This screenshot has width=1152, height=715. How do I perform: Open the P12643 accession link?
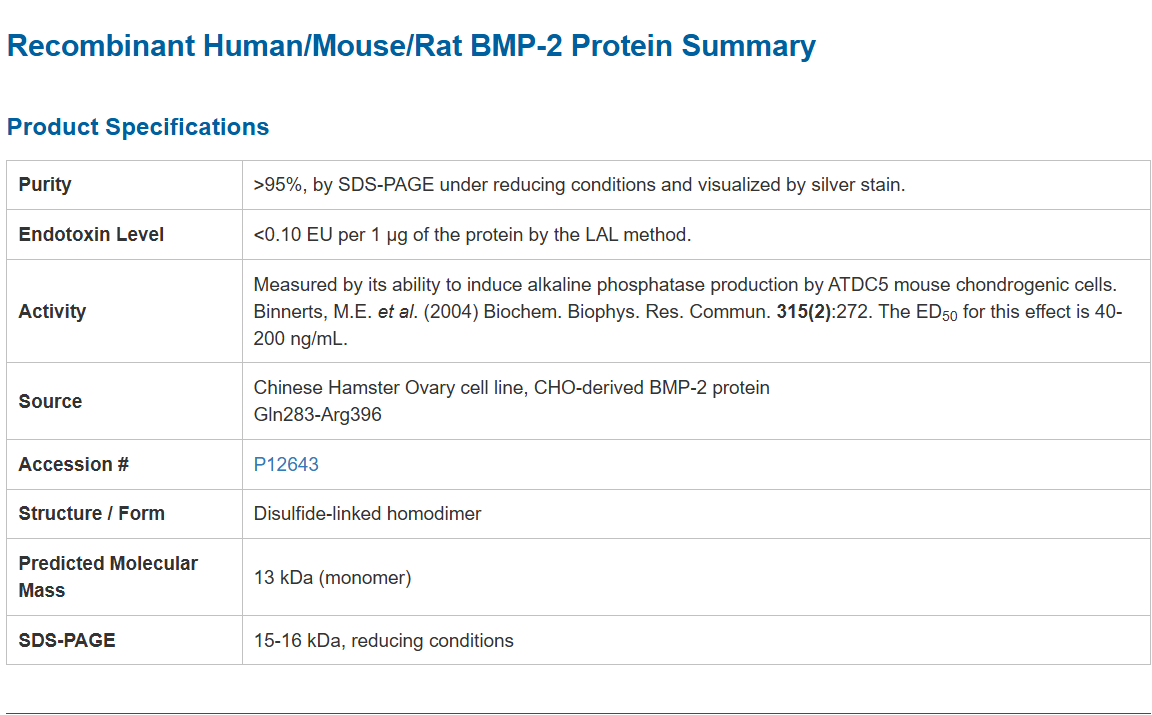click(286, 464)
